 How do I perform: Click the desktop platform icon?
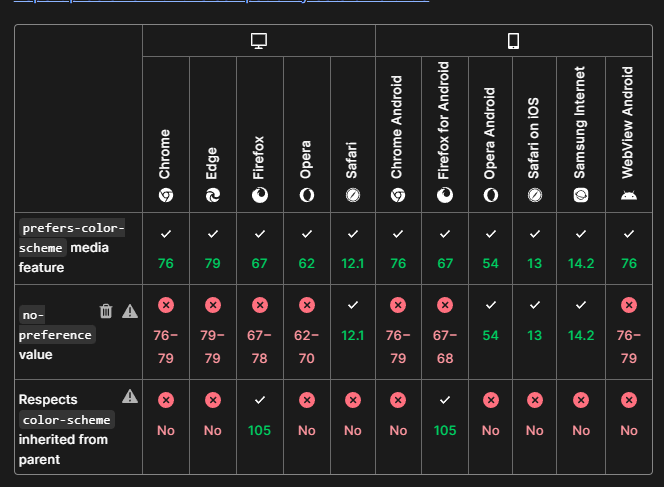[x=259, y=41]
